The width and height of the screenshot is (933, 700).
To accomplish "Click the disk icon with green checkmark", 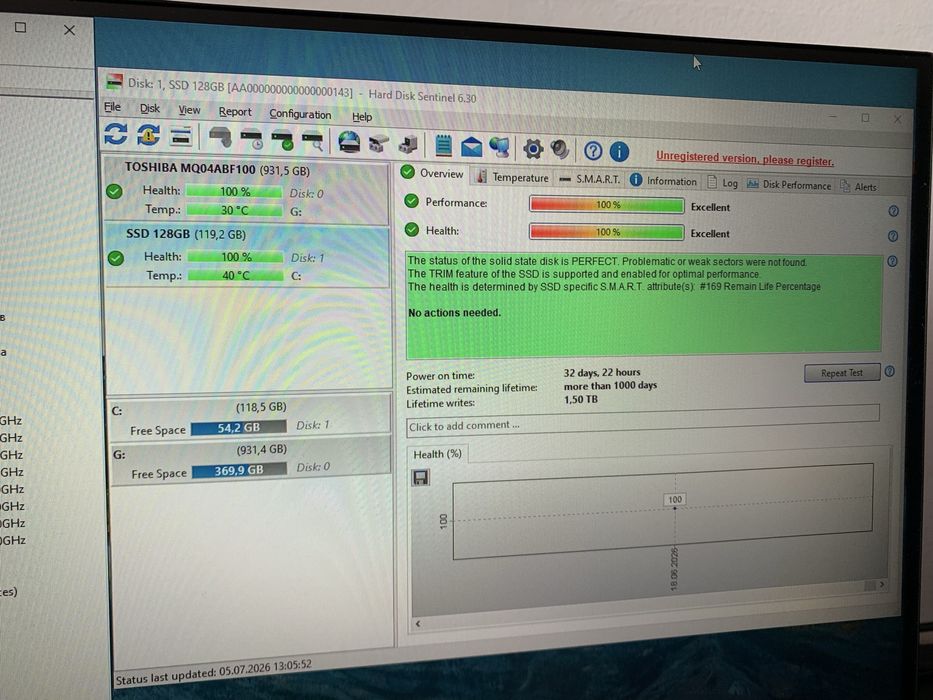I will click(283, 140).
